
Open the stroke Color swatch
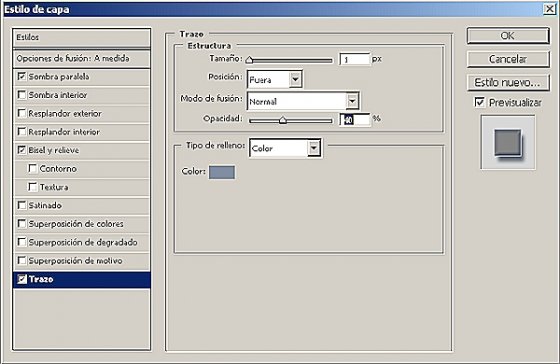(x=222, y=172)
